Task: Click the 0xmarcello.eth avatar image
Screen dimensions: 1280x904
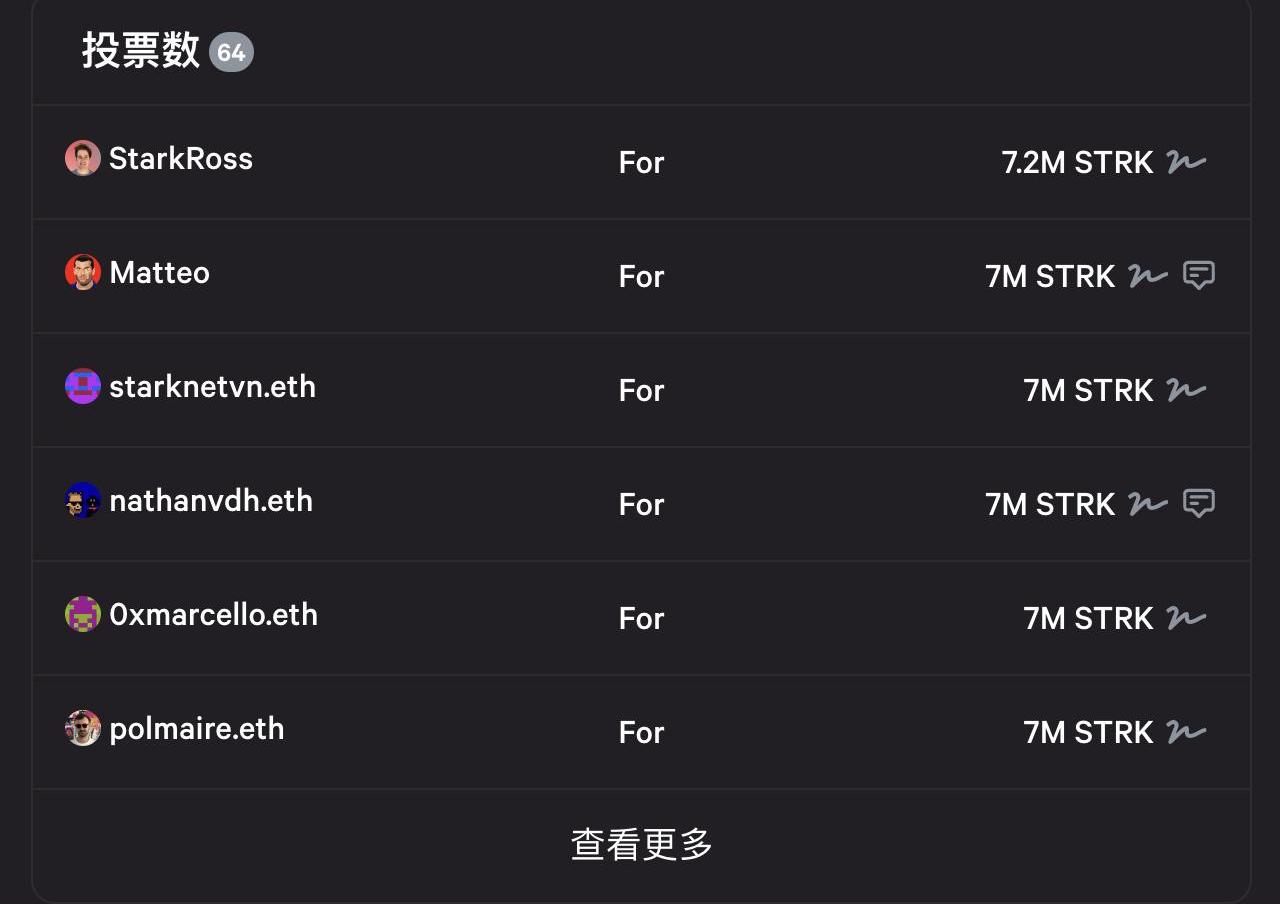Action: pyautogui.click(x=83, y=614)
